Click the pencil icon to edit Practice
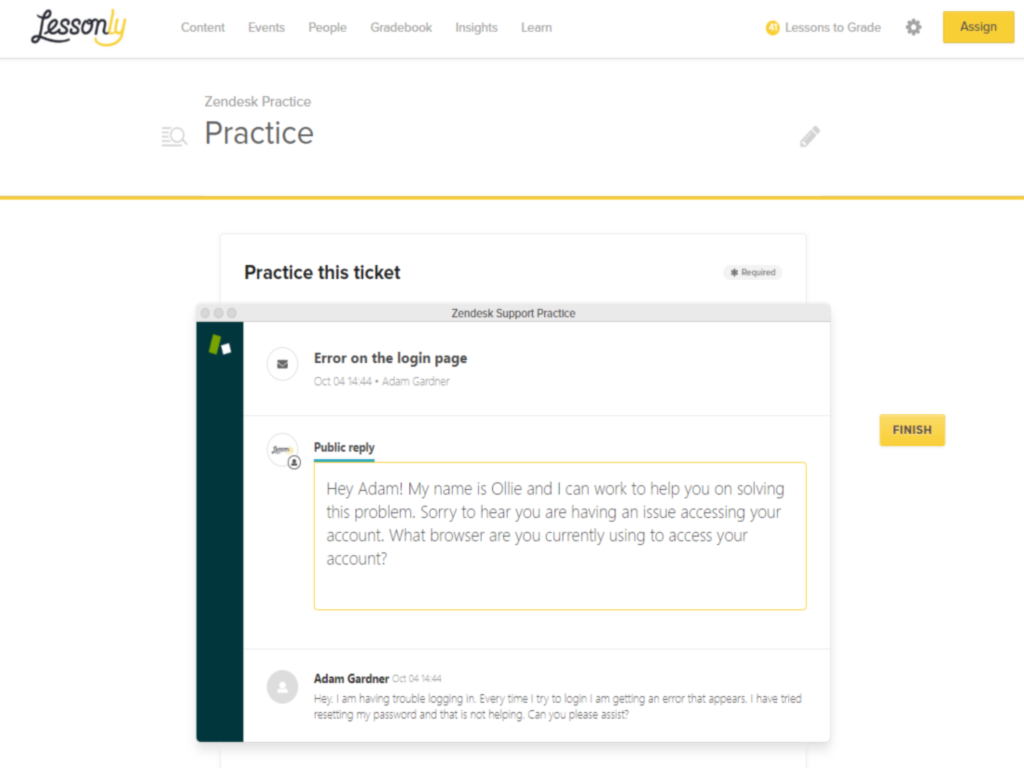1024x768 pixels. 810,136
